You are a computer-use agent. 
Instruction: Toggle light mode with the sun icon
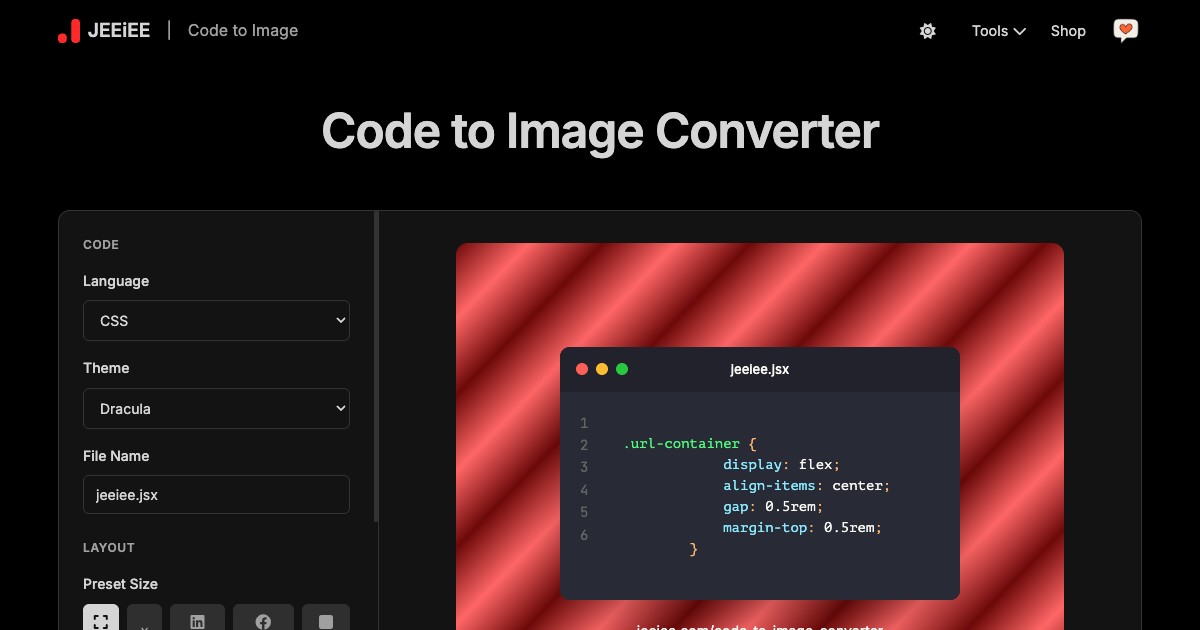point(928,31)
